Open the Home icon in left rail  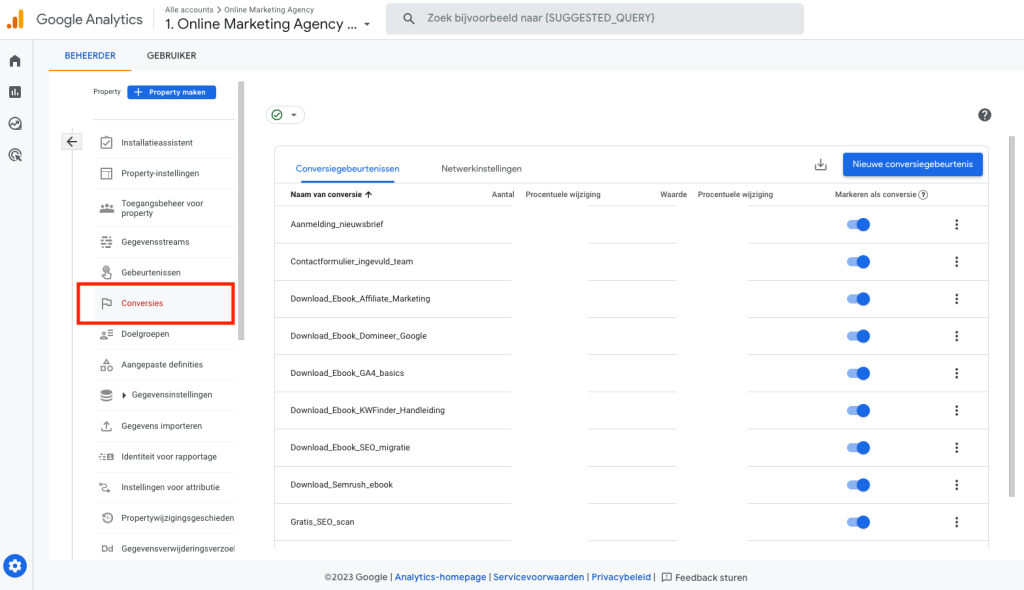[15, 61]
